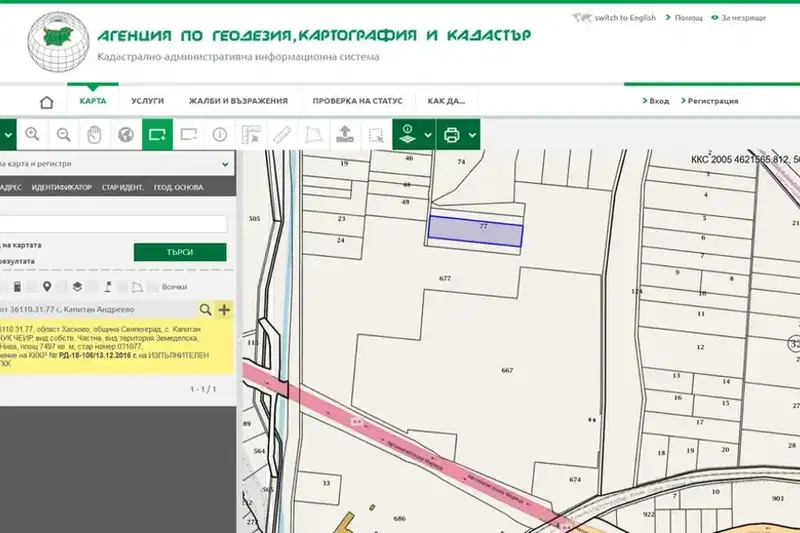This screenshot has height=533, width=800.
Task: Select the dashed-box selection cursor tool
Action: tap(376, 135)
